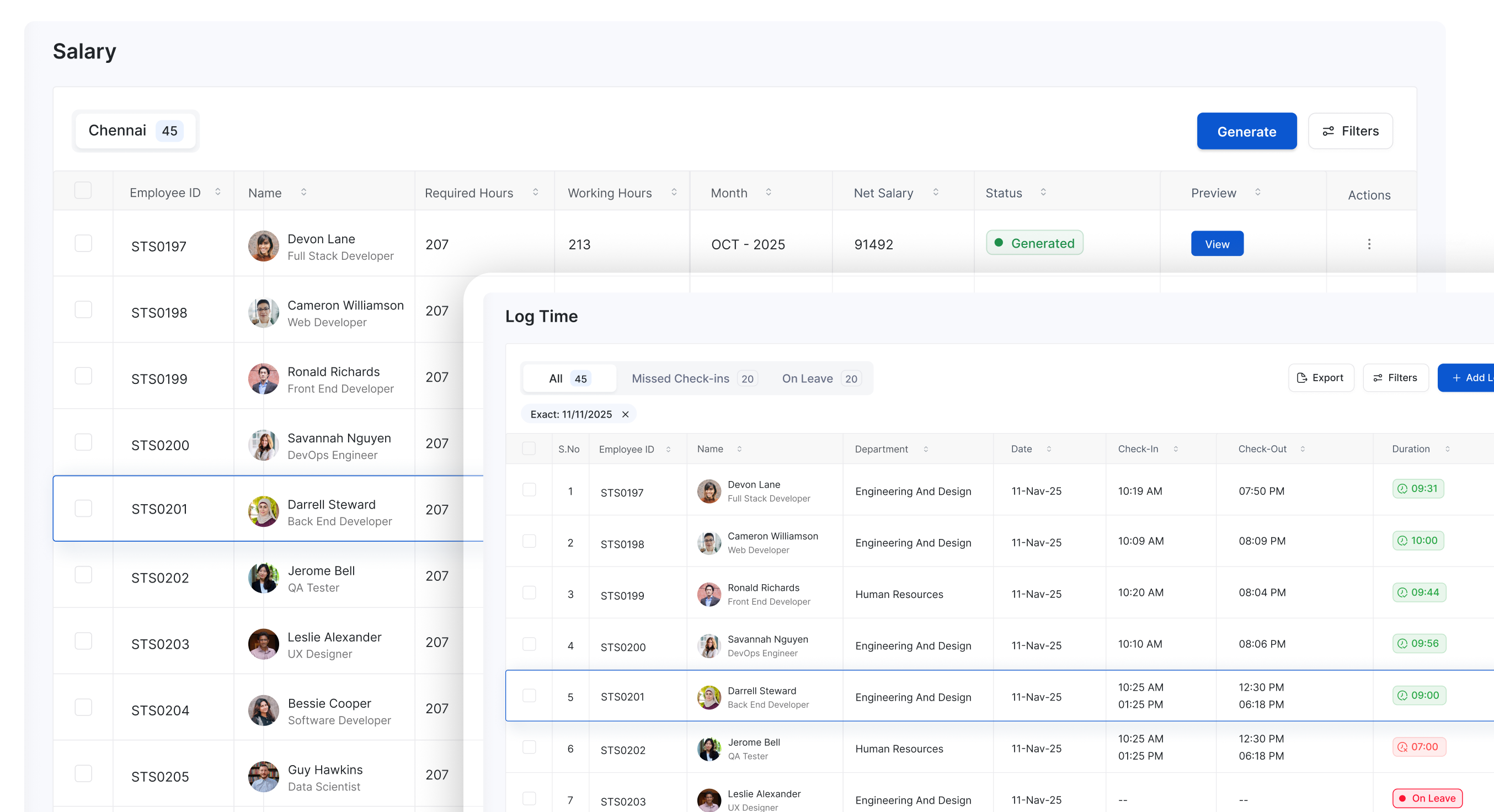Sort salary table by Net Salary
The width and height of the screenshot is (1494, 812).
(936, 192)
